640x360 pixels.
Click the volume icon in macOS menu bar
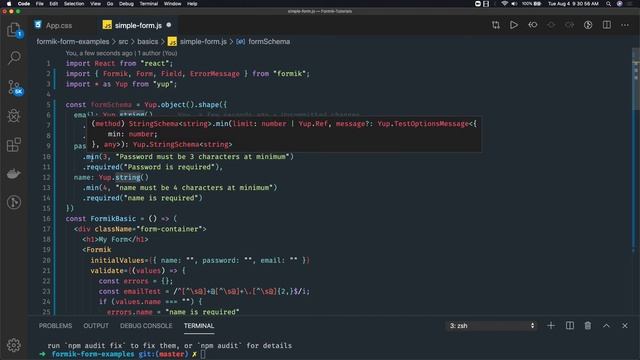pyautogui.click(x=514, y=4)
